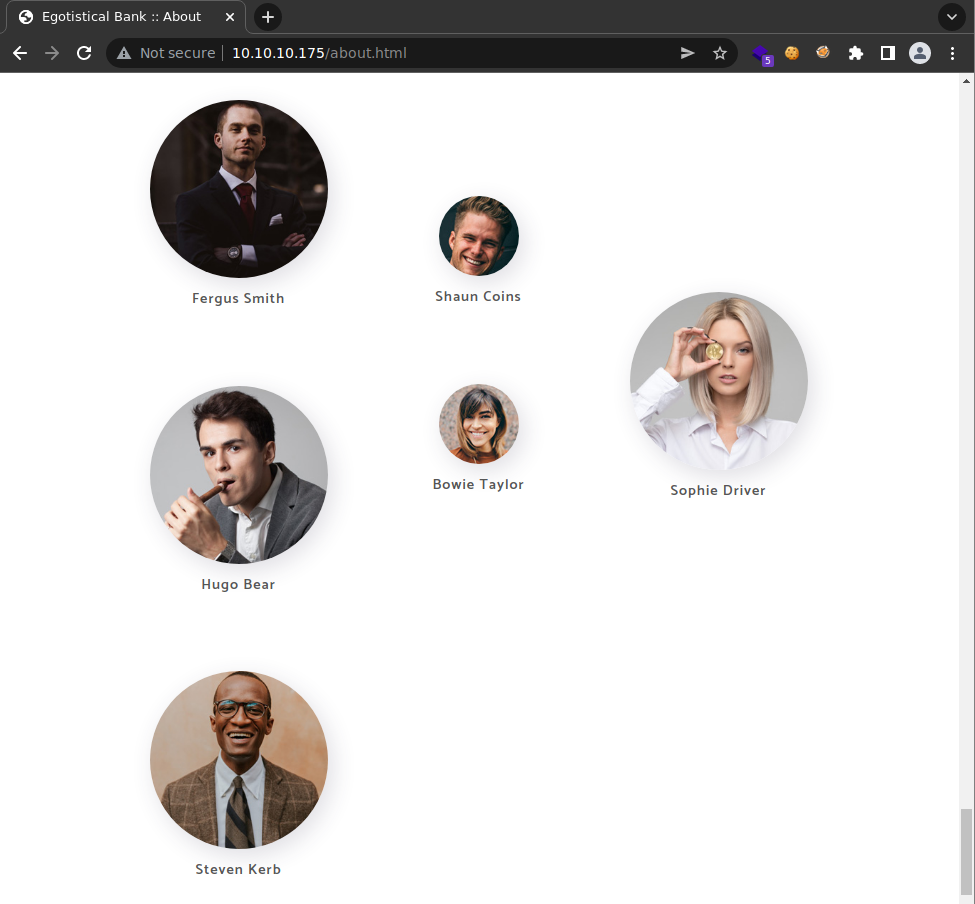
Task: Click the share/send page icon in address bar
Action: coord(688,53)
